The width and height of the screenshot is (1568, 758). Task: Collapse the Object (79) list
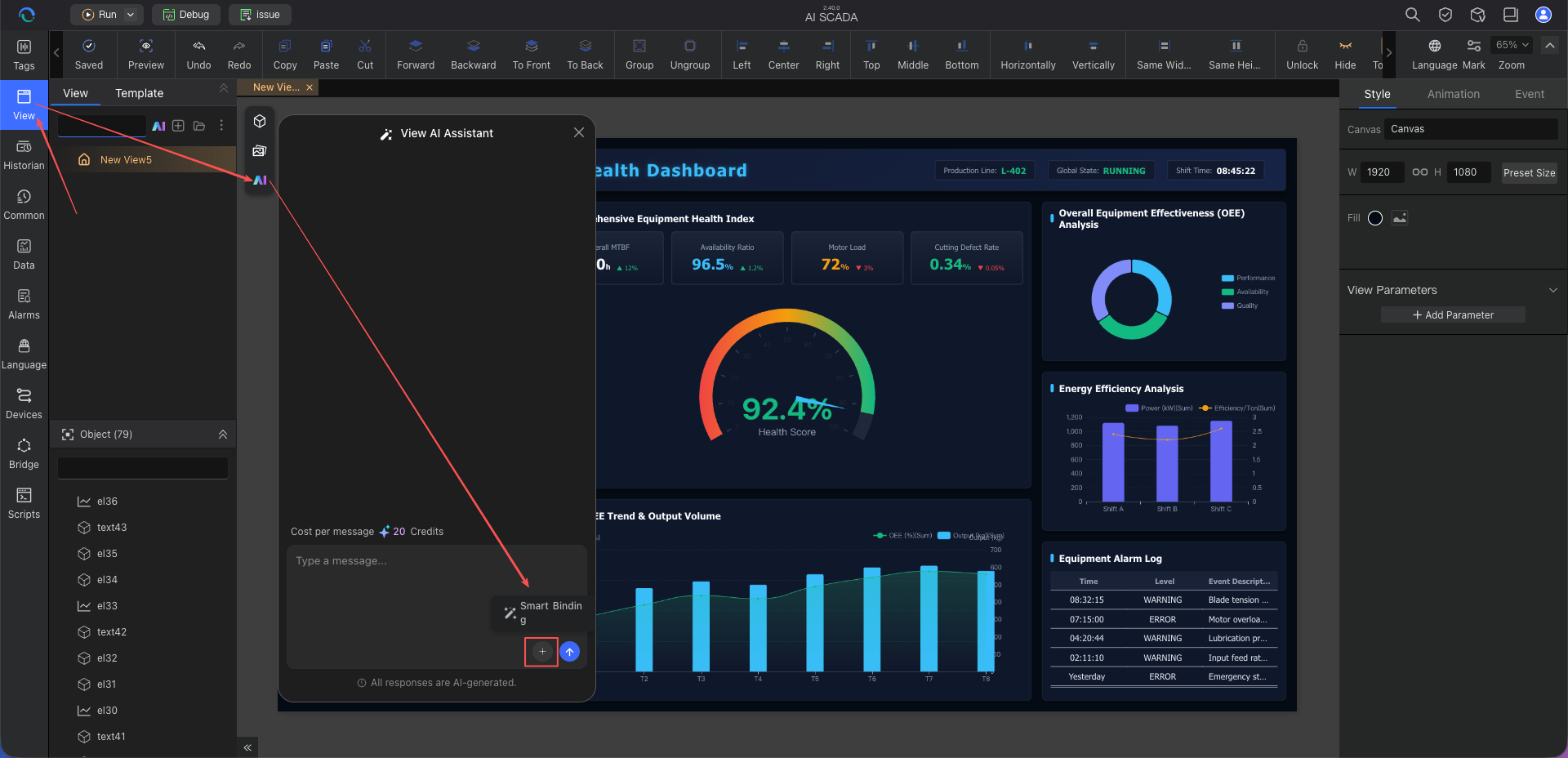(223, 435)
